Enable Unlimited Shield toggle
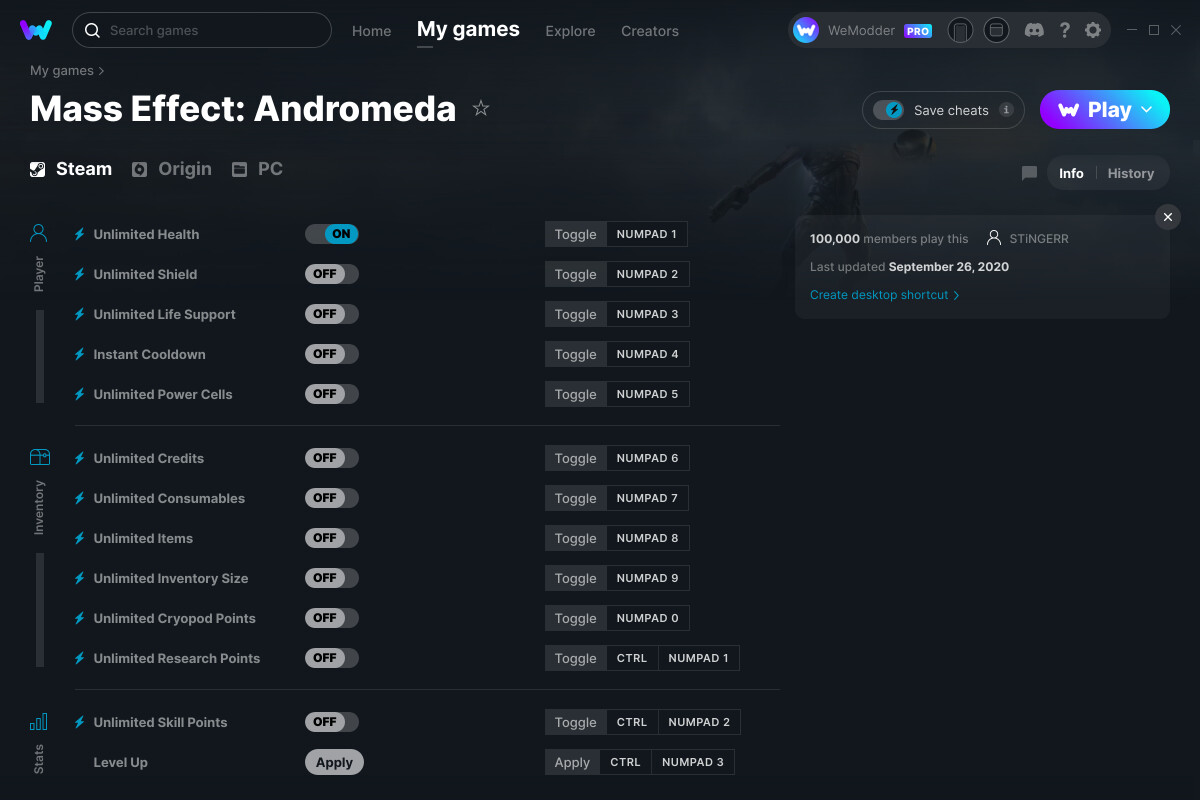The height and width of the screenshot is (800, 1200). [x=331, y=274]
